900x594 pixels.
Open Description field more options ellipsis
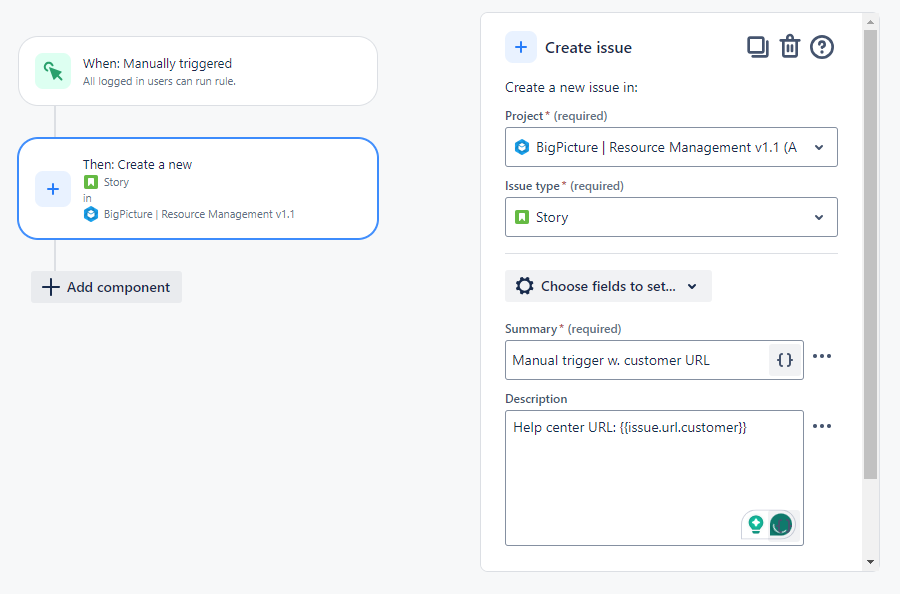click(822, 427)
